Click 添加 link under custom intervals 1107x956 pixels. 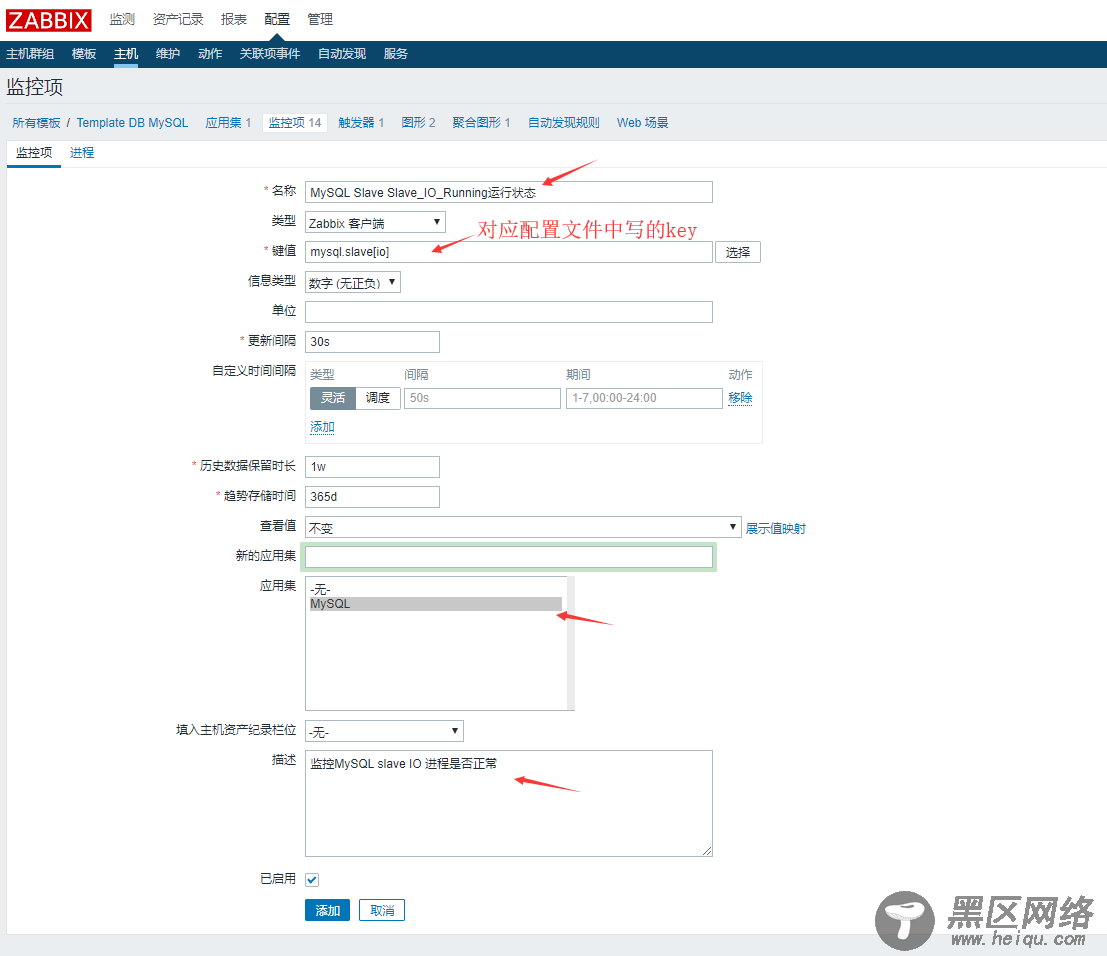[x=322, y=427]
